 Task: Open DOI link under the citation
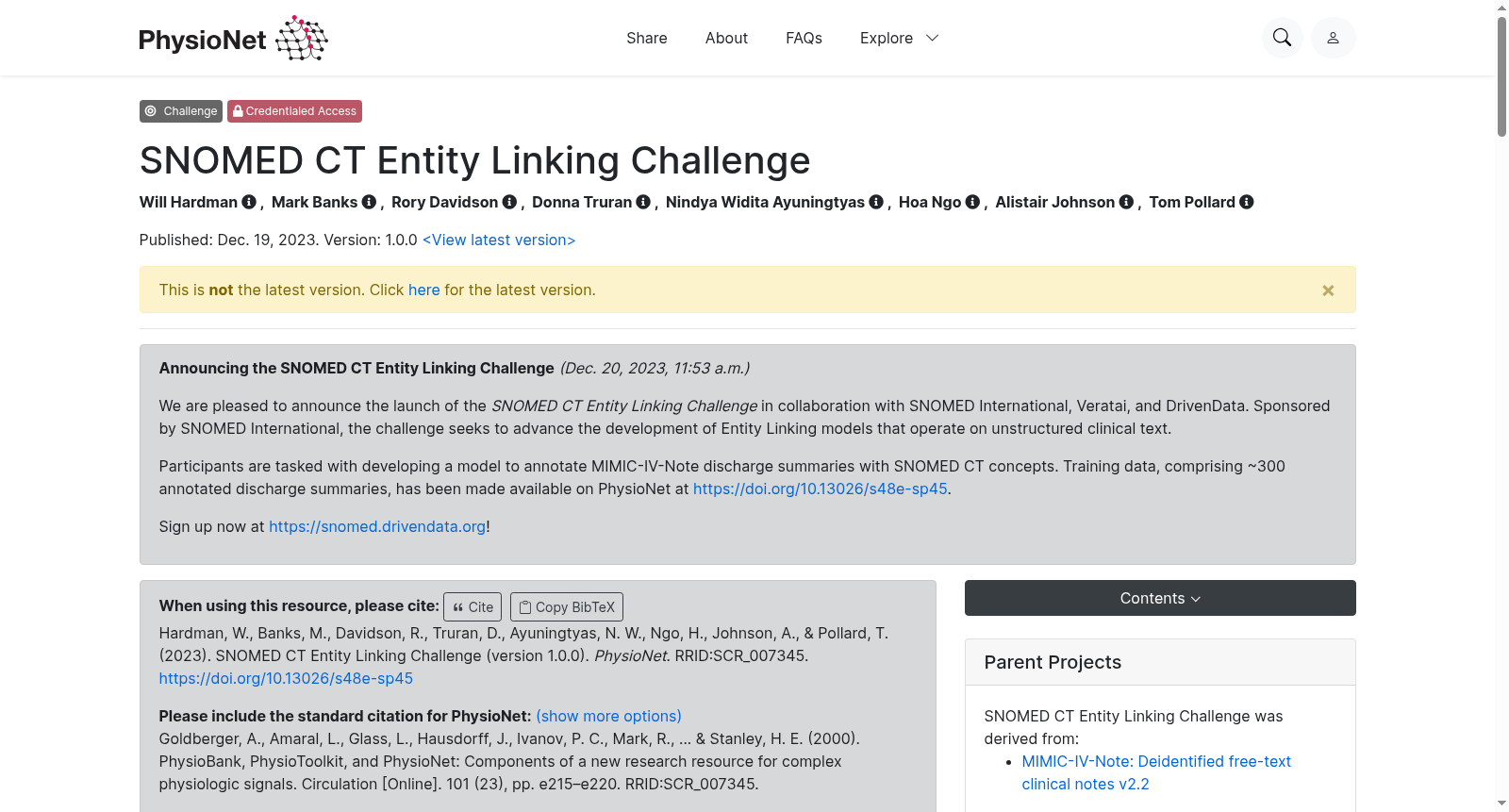pos(286,678)
